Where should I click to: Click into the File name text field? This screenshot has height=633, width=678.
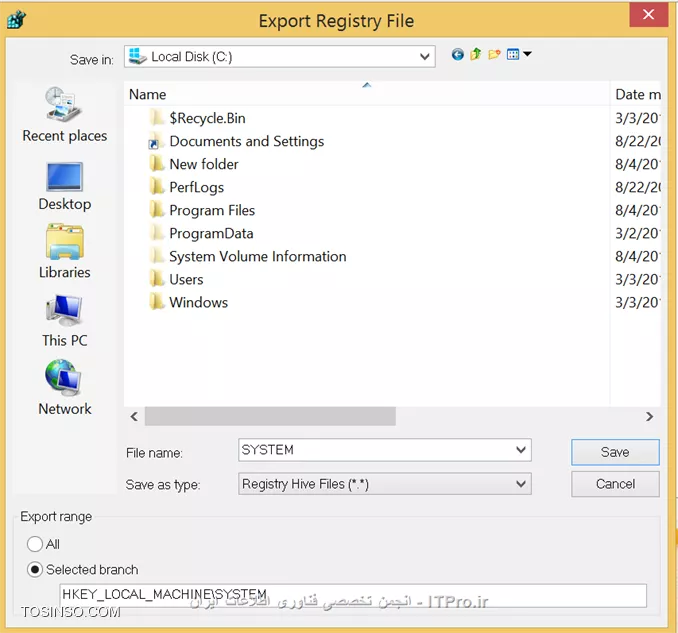[376, 450]
